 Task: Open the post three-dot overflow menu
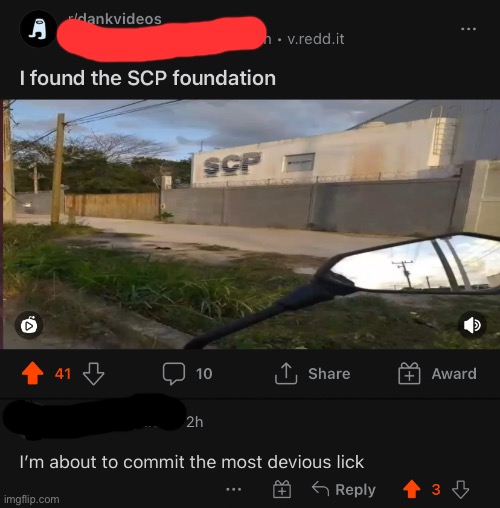tap(468, 29)
